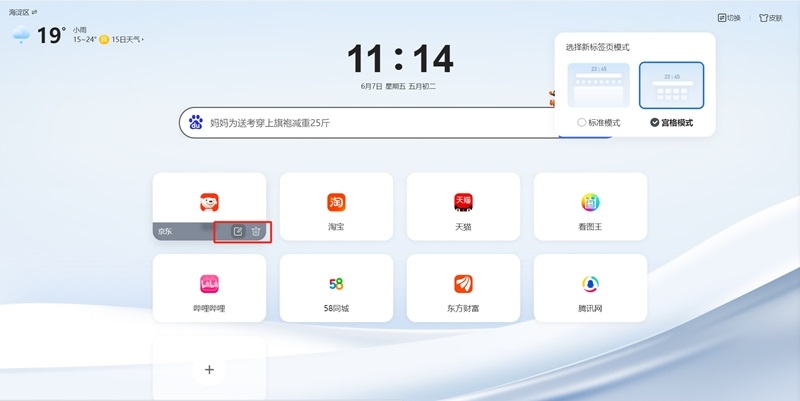
Task: Click the 19° temperature reading
Action: click(51, 35)
